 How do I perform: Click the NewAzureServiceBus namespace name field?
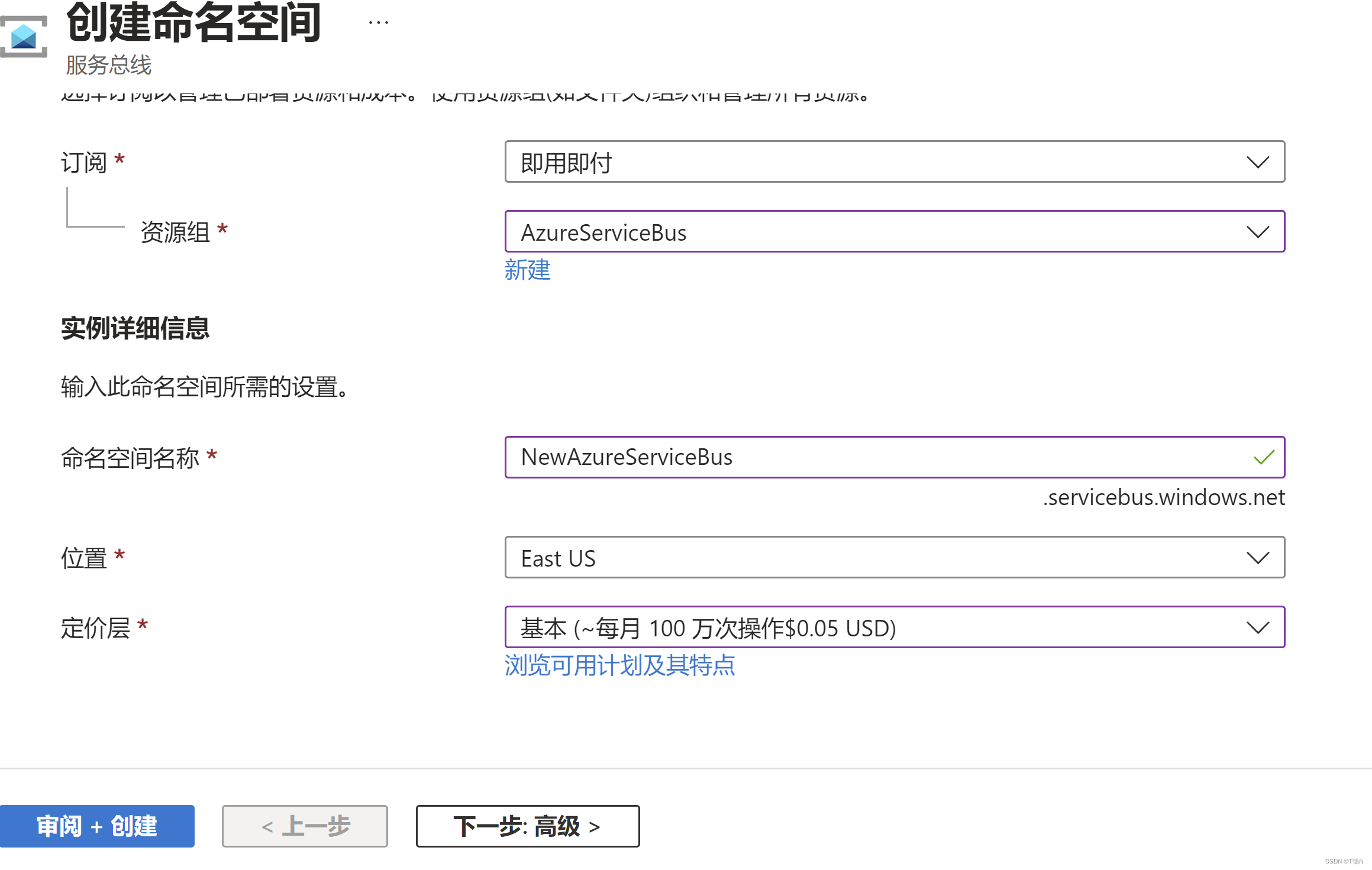(895, 457)
